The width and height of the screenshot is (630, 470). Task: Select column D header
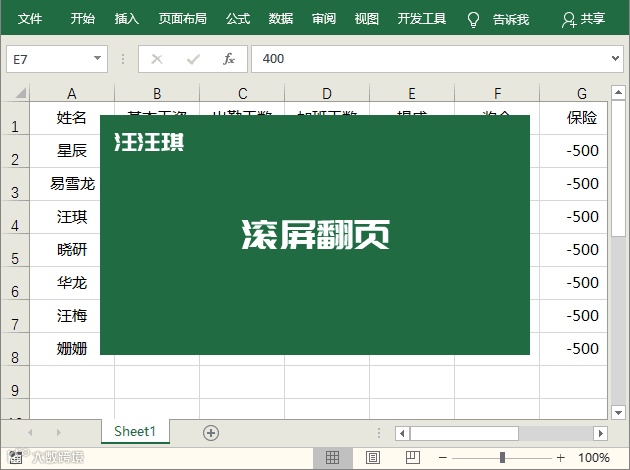click(x=327, y=93)
